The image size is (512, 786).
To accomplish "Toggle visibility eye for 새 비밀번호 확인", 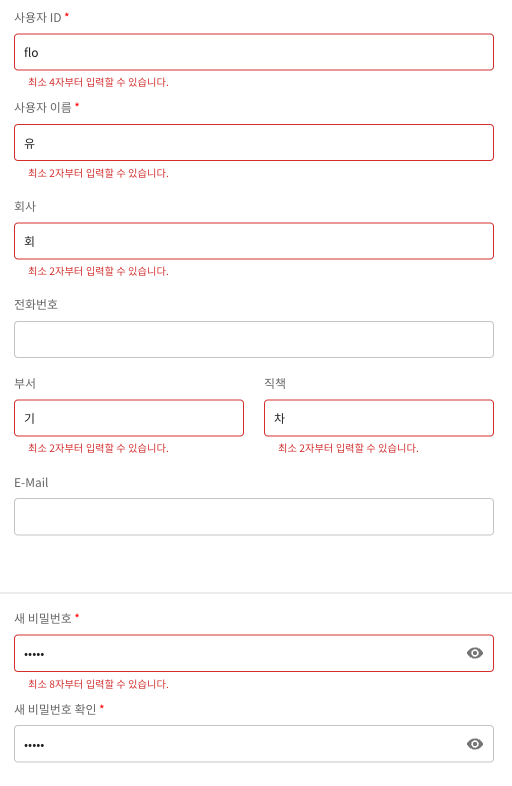I will (x=474, y=744).
